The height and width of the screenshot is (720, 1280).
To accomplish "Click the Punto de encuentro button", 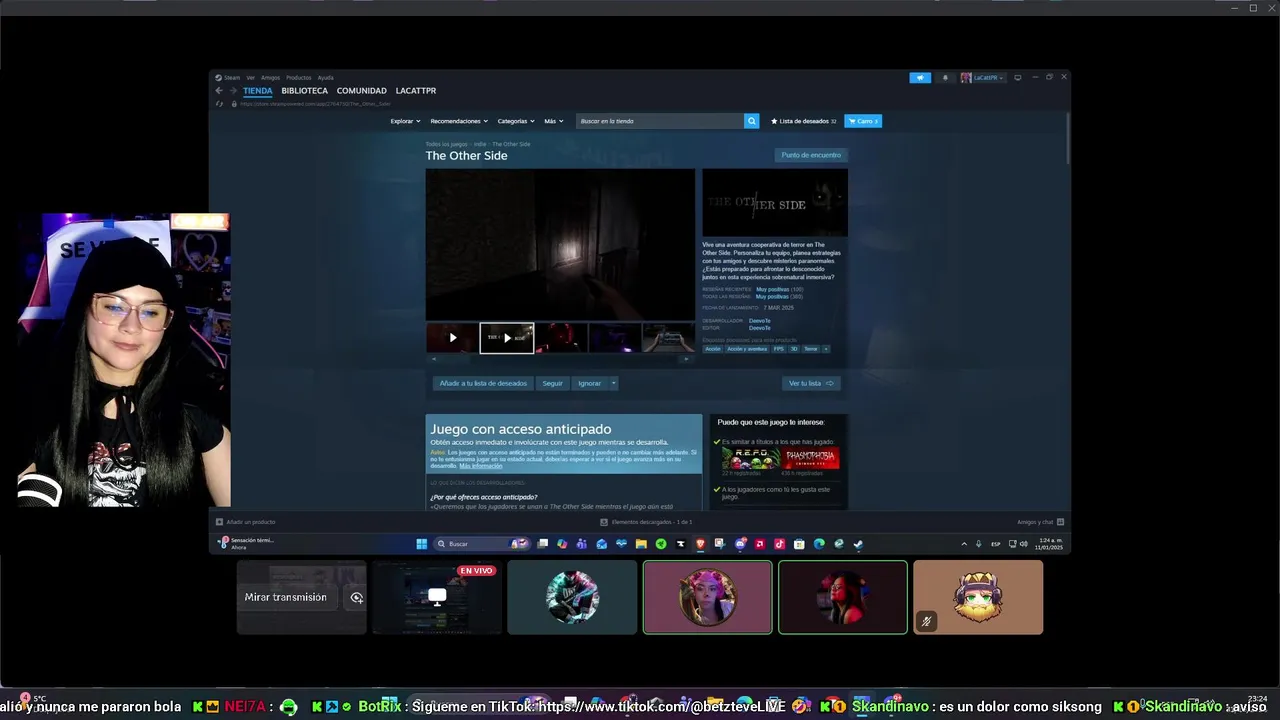I will click(x=811, y=155).
